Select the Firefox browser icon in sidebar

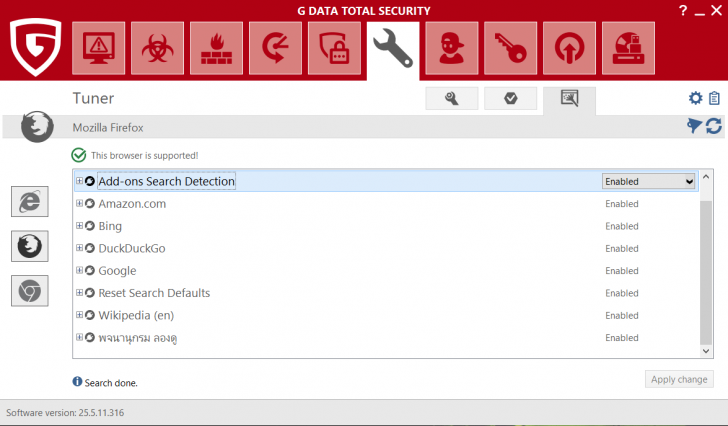click(x=30, y=246)
